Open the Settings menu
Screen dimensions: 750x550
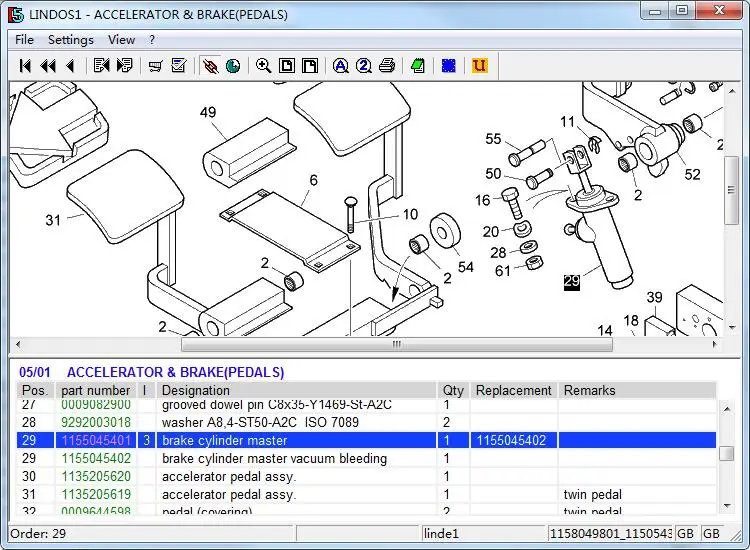click(70, 40)
